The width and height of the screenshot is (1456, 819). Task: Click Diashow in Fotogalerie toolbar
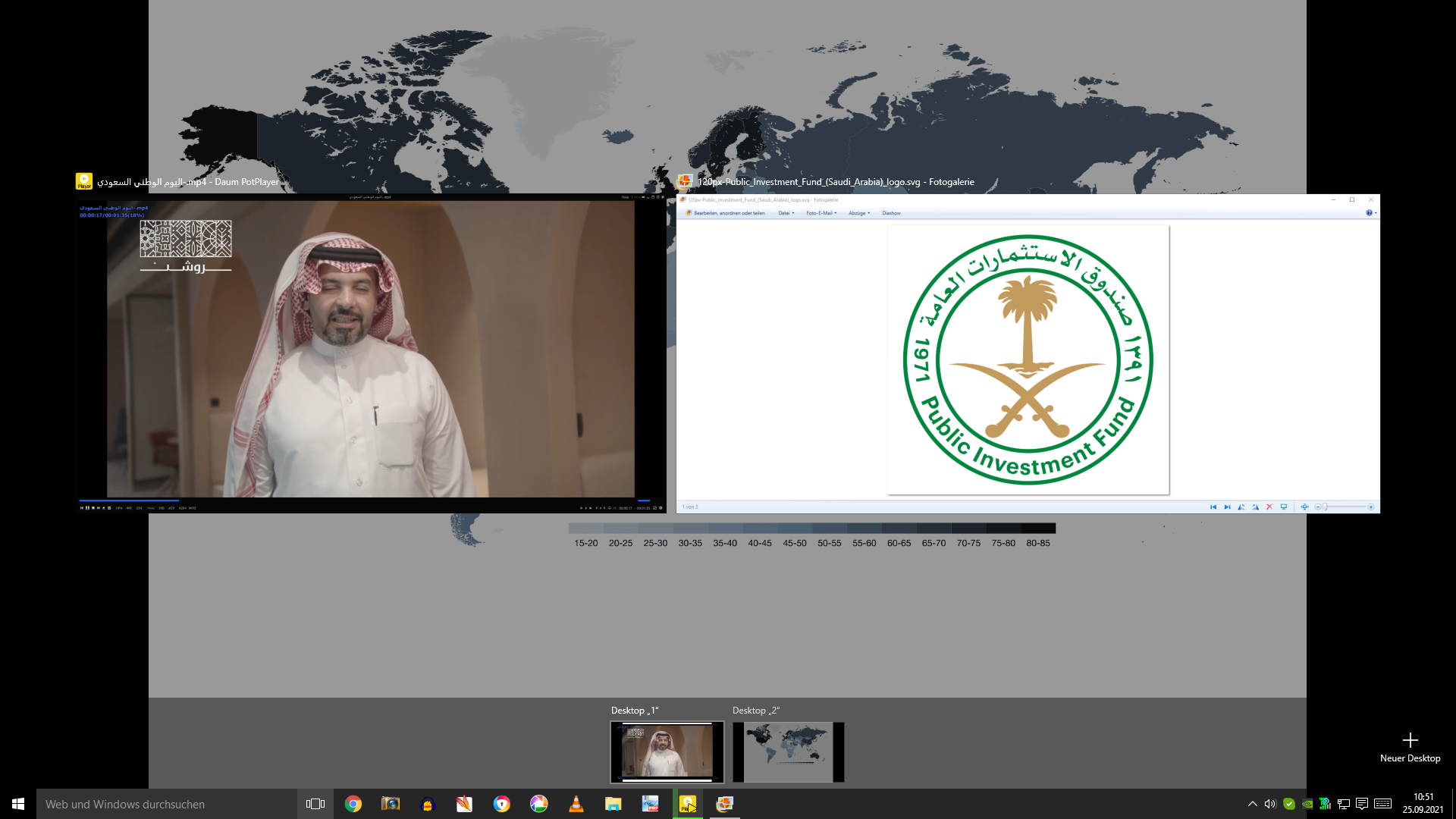coord(891,213)
